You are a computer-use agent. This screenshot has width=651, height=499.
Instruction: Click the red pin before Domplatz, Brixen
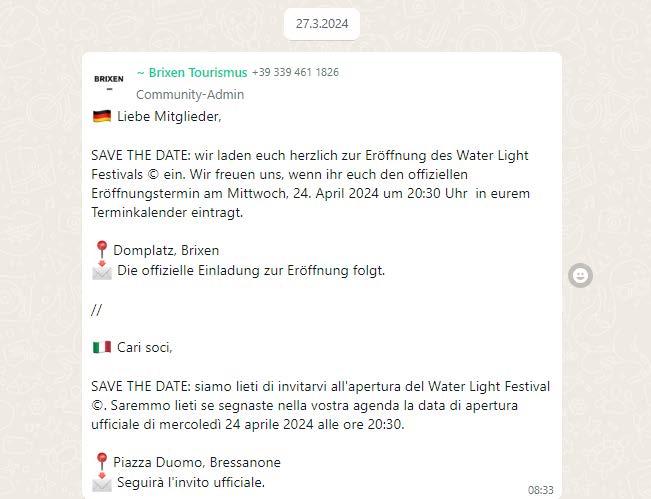coord(101,250)
